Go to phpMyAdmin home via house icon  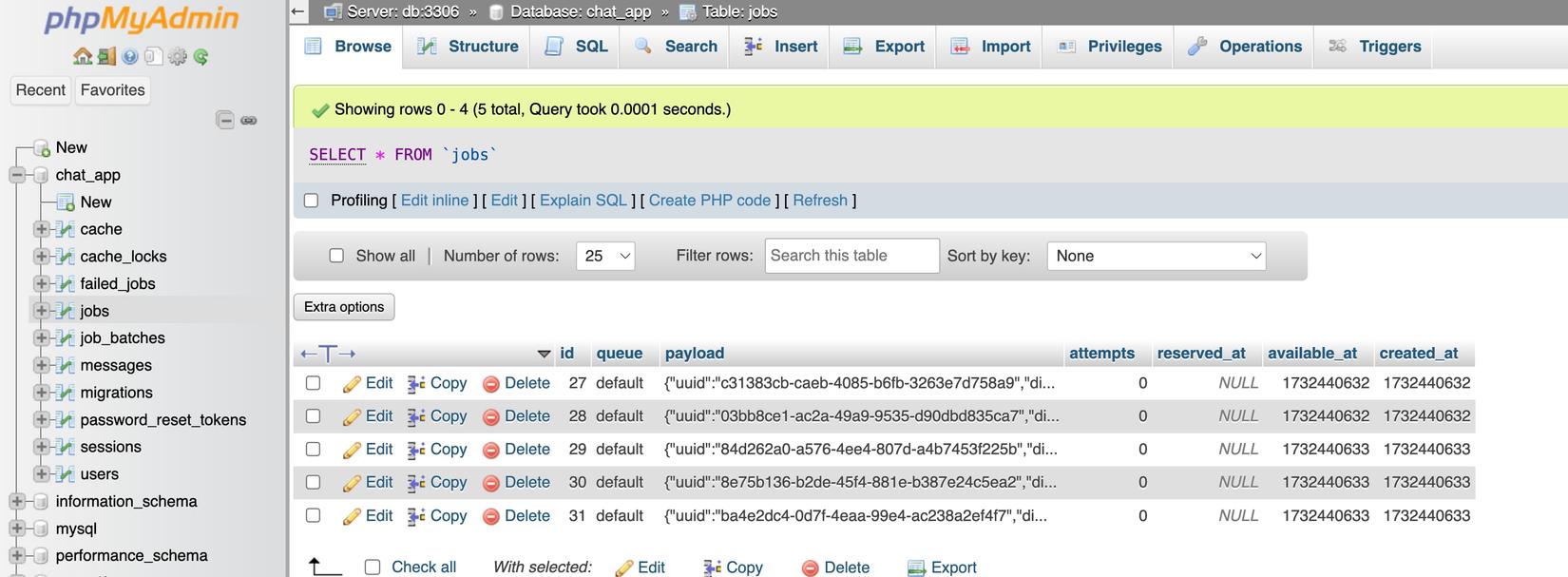tap(83, 57)
